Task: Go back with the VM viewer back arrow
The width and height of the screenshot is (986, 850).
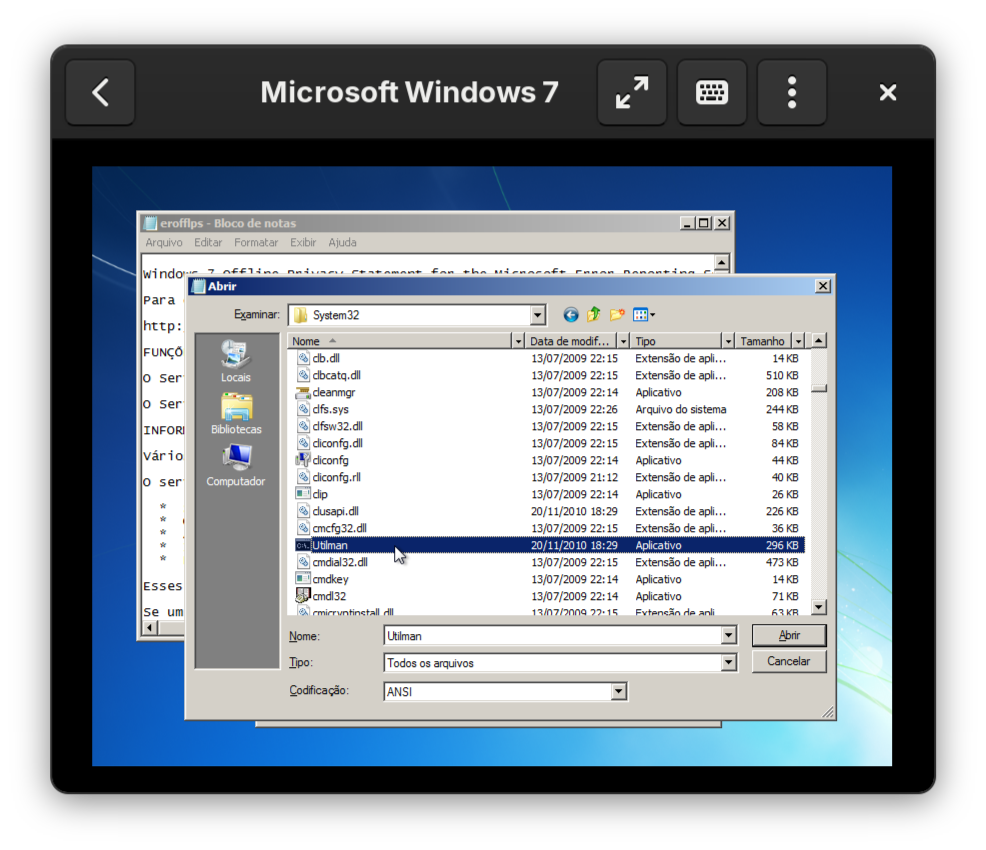Action: point(100,92)
